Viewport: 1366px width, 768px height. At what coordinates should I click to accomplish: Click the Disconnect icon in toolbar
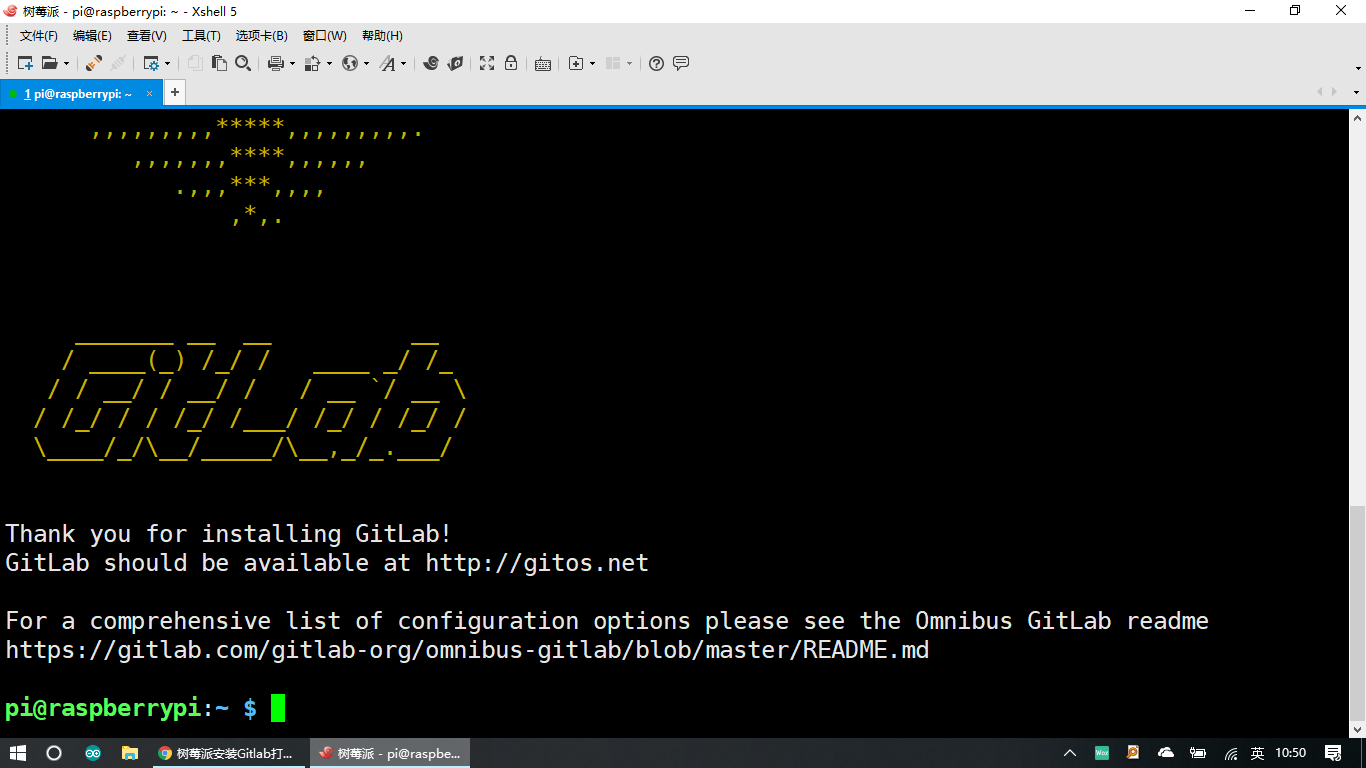(118, 63)
